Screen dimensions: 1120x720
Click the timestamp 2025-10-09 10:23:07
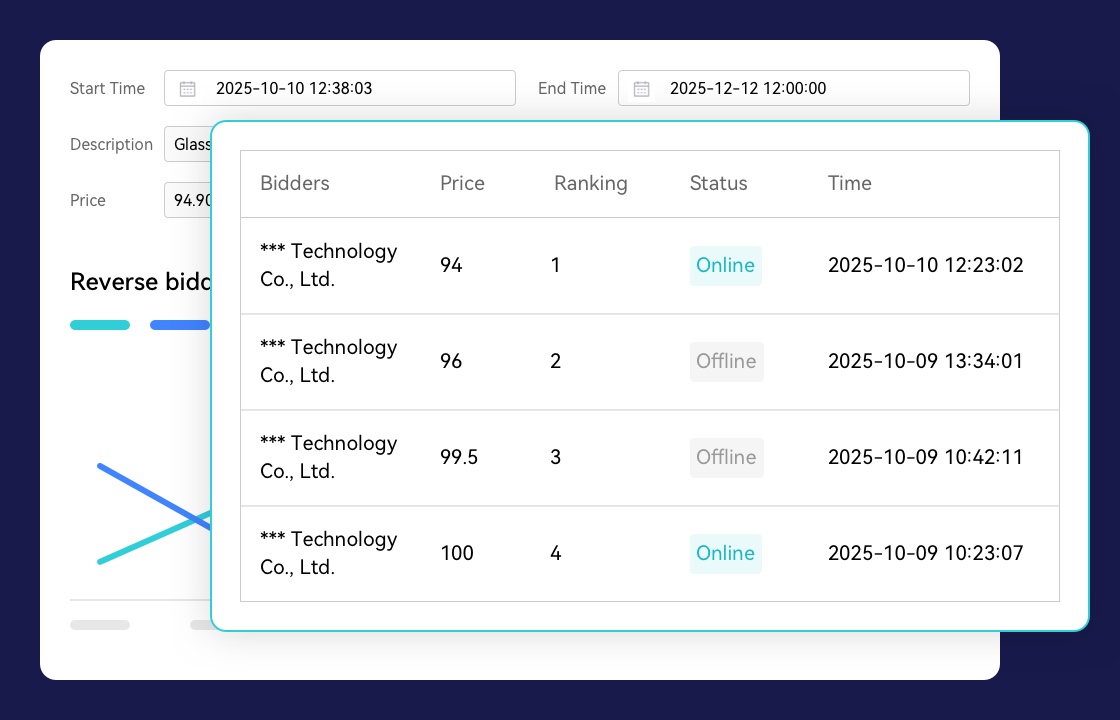[925, 554]
